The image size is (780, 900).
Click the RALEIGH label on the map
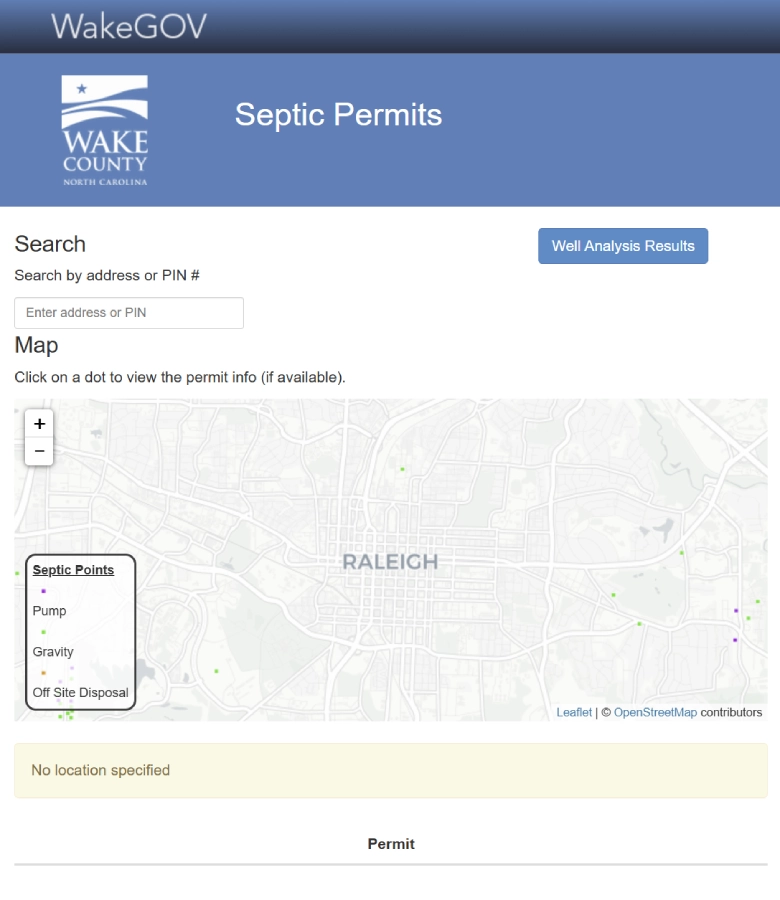pyautogui.click(x=391, y=563)
